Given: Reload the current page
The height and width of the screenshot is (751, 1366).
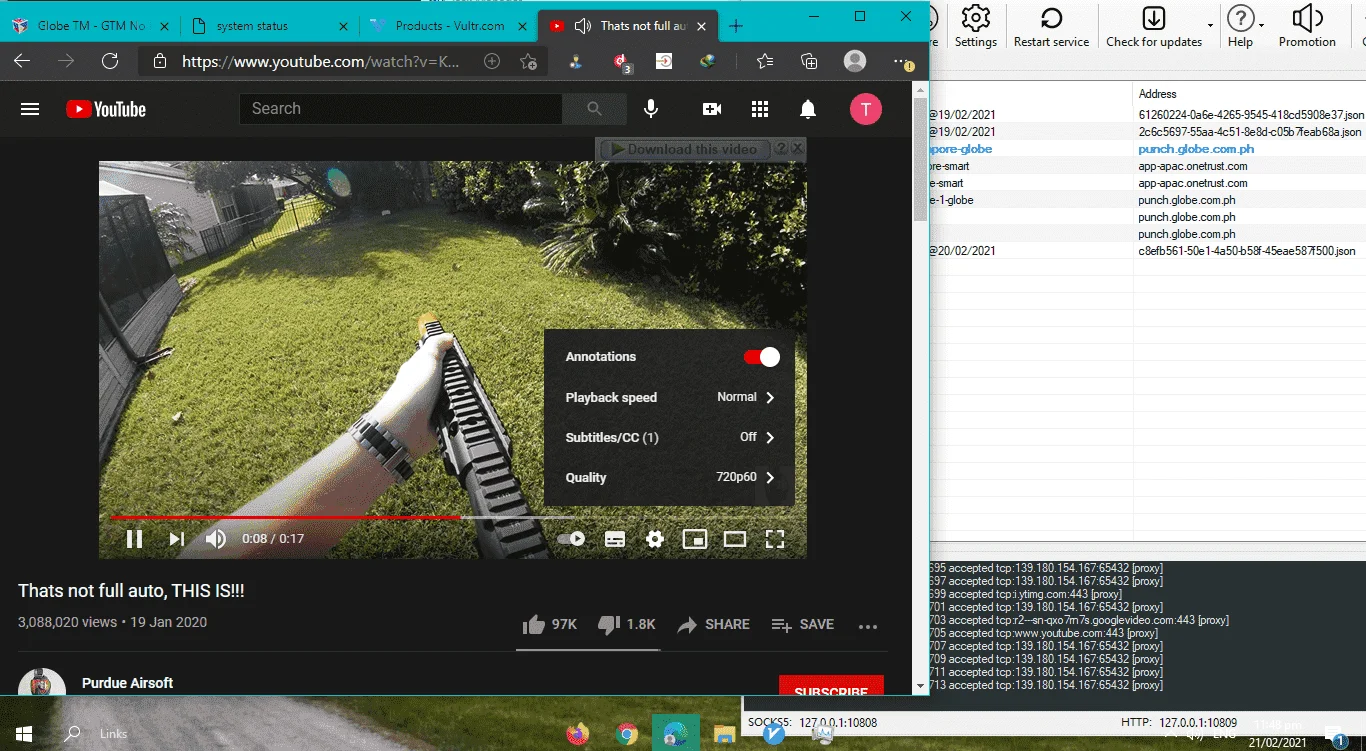Looking at the screenshot, I should pos(110,61).
